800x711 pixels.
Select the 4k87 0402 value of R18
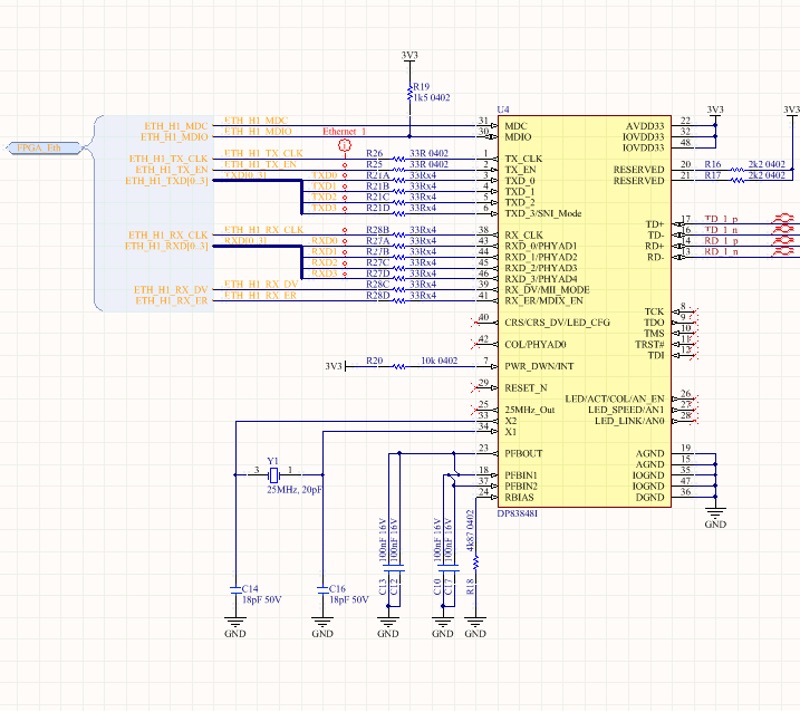pos(470,530)
